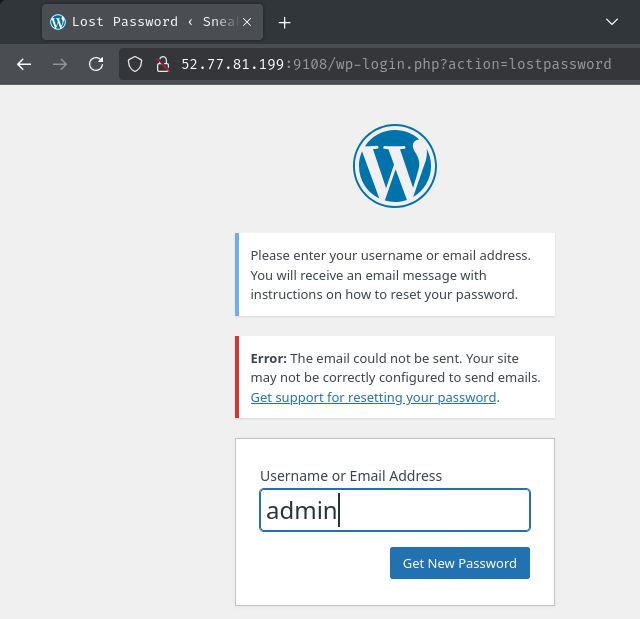Open a new tab with the plus icon

(284, 22)
